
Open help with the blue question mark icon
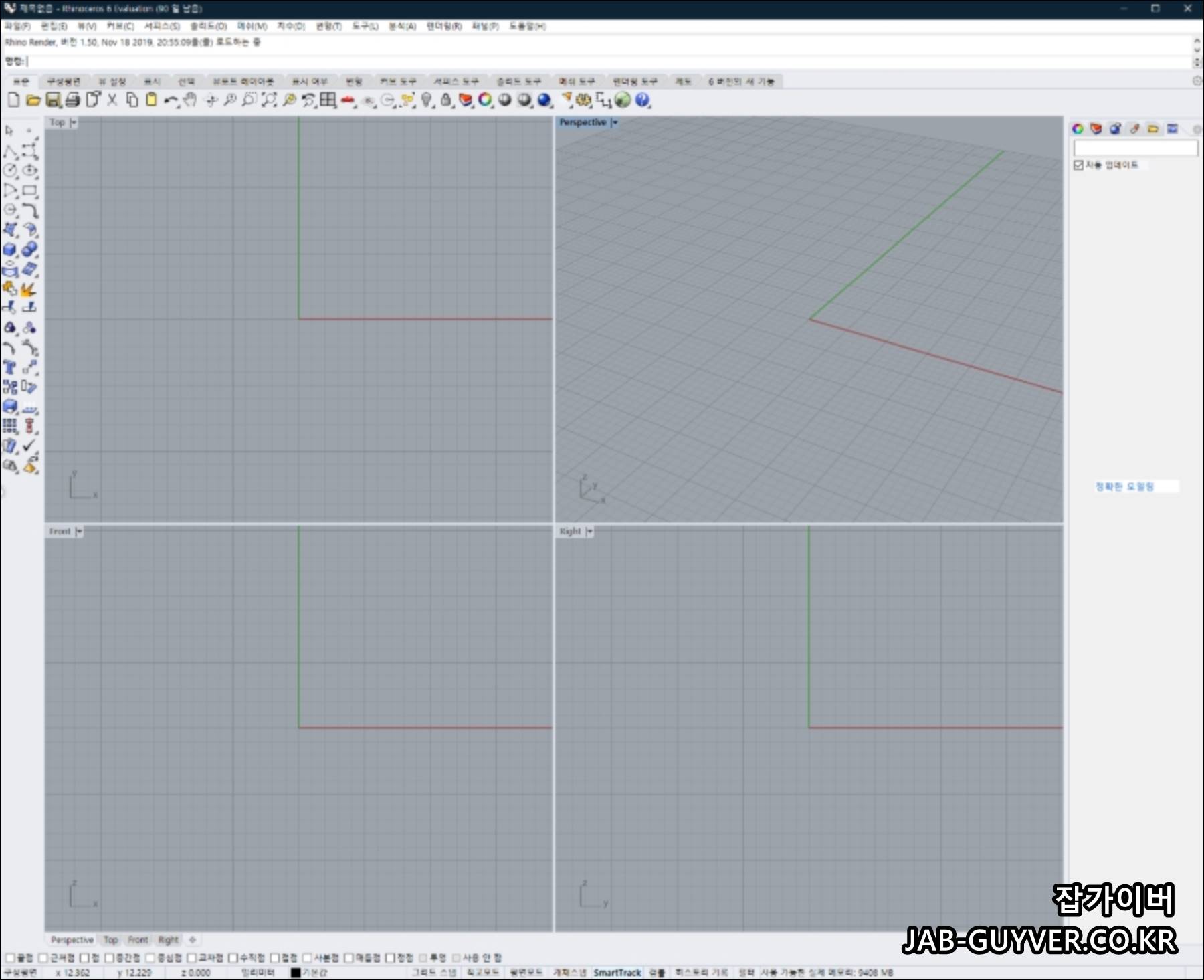tap(642, 100)
